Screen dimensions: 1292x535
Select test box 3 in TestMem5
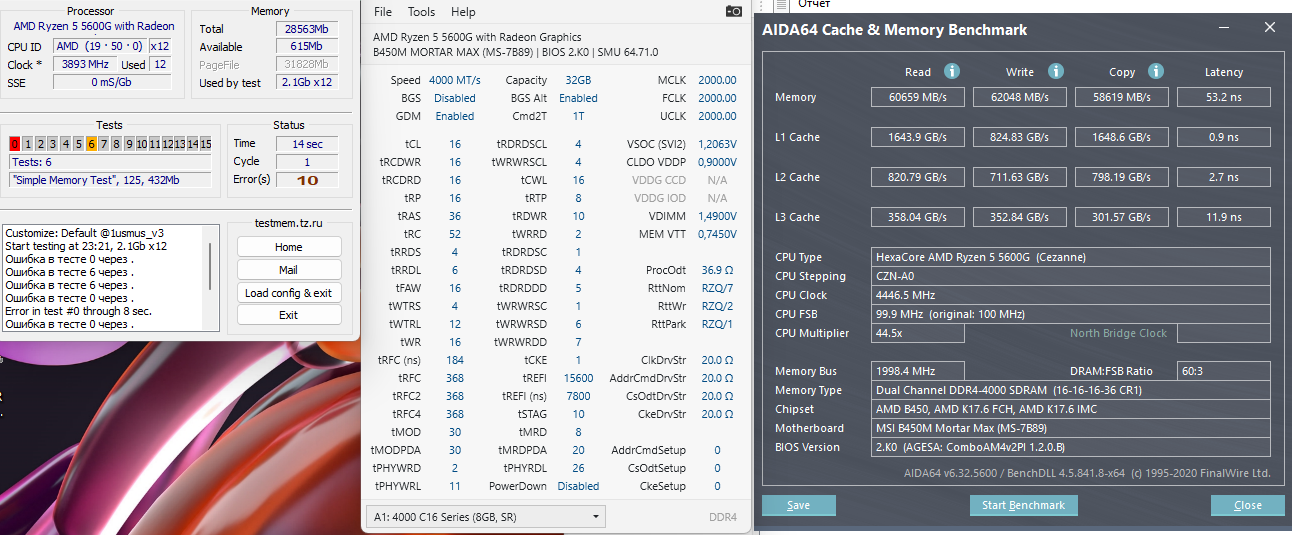(53, 144)
